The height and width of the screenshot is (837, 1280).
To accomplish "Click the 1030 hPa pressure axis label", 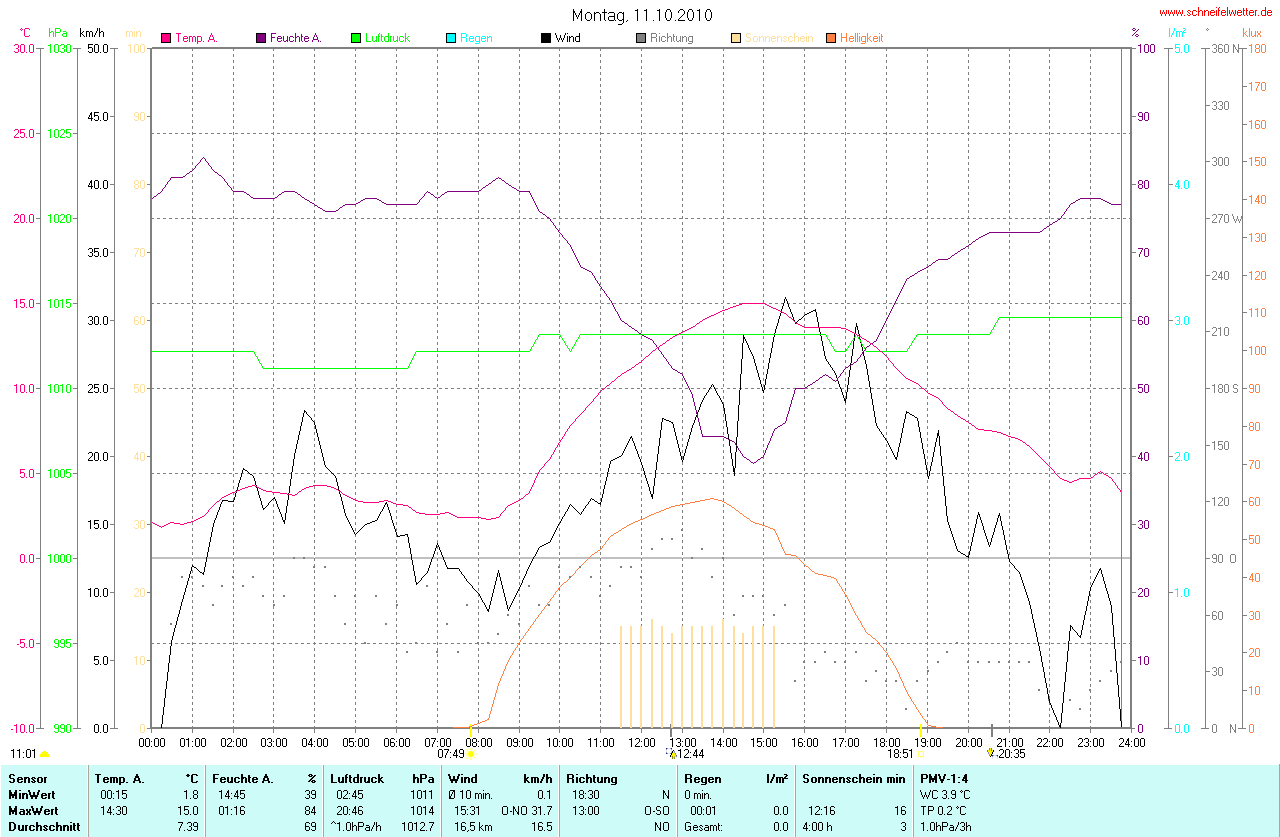I will coord(59,48).
